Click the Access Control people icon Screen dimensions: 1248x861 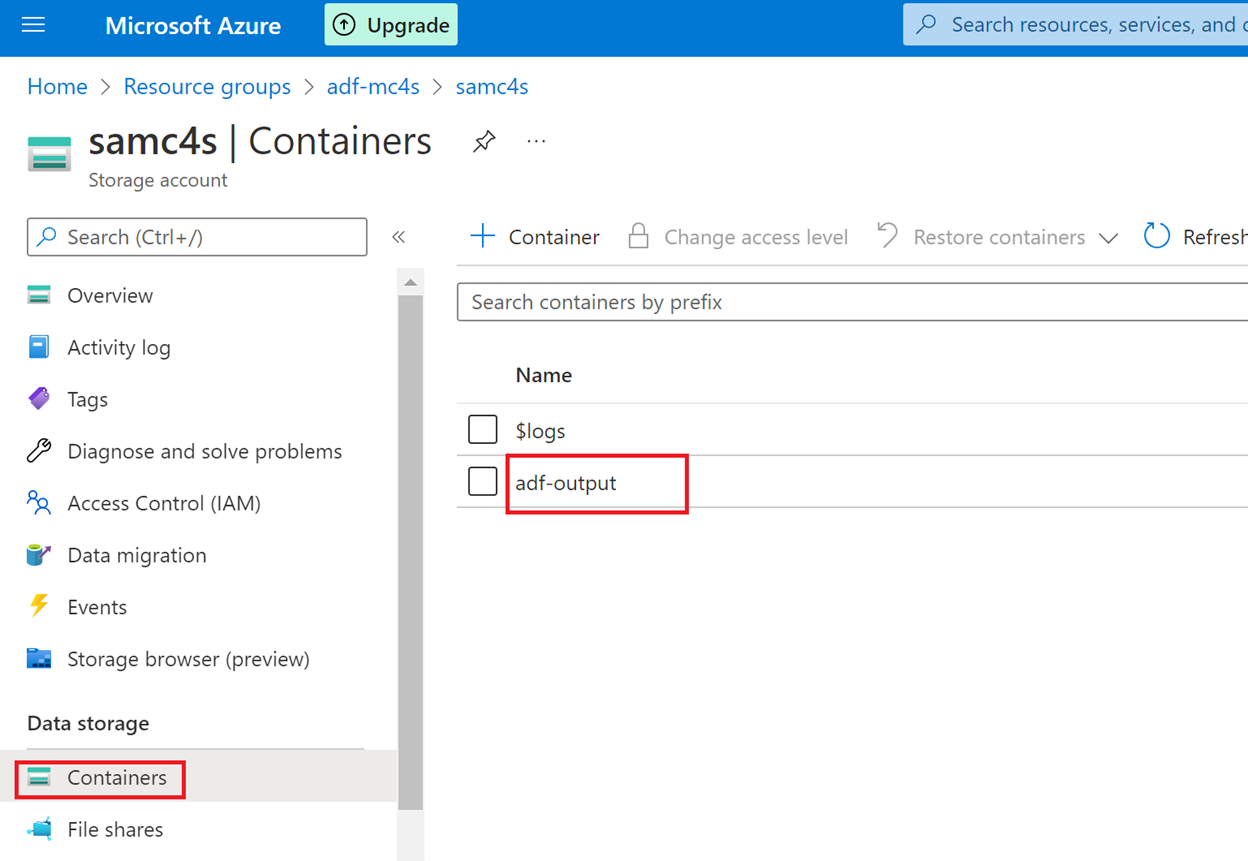[x=39, y=503]
